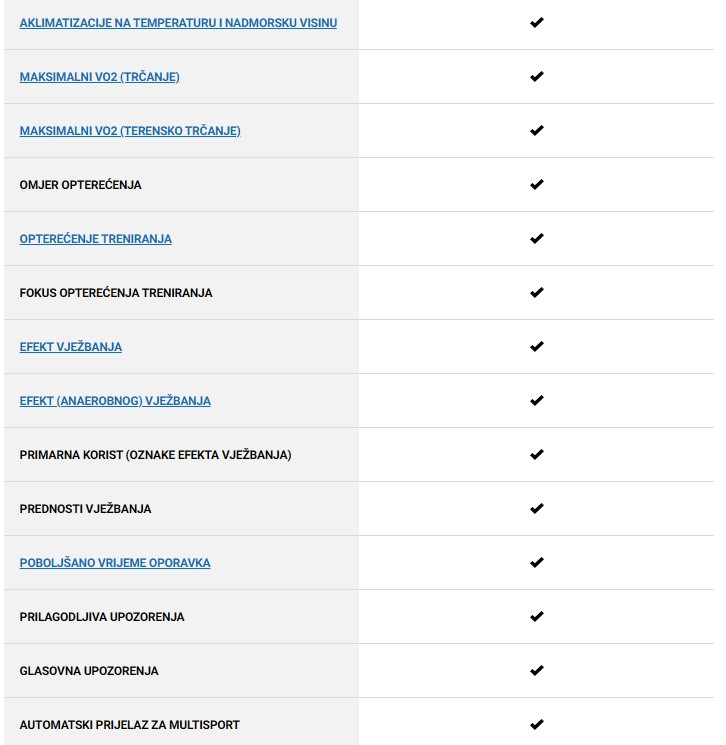
Task: Open Aklimatizacije na temperaturu i nadmorsku visinu link
Action: coord(178,23)
